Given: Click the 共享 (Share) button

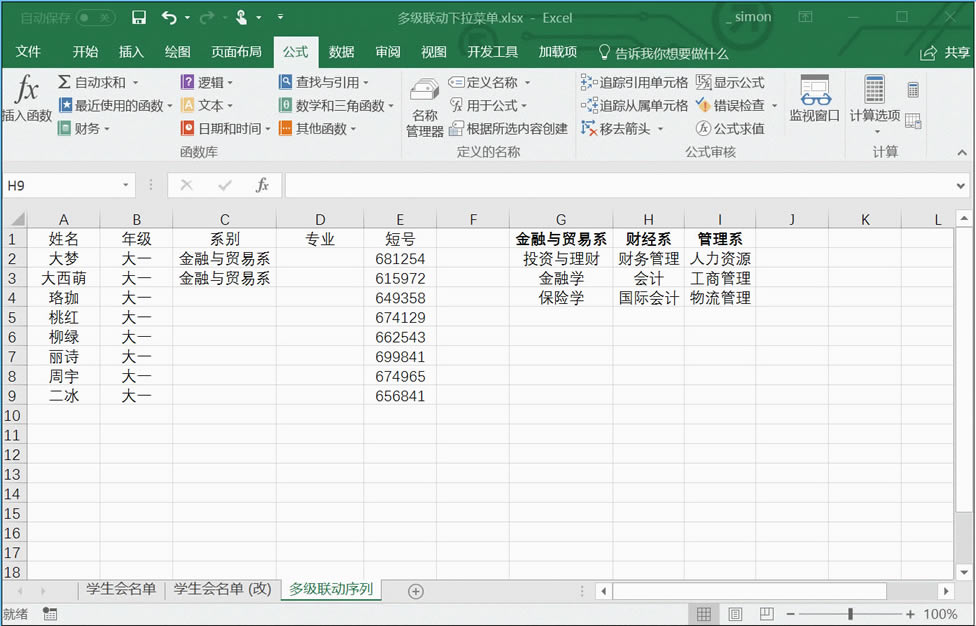Looking at the screenshot, I should pyautogui.click(x=945, y=52).
